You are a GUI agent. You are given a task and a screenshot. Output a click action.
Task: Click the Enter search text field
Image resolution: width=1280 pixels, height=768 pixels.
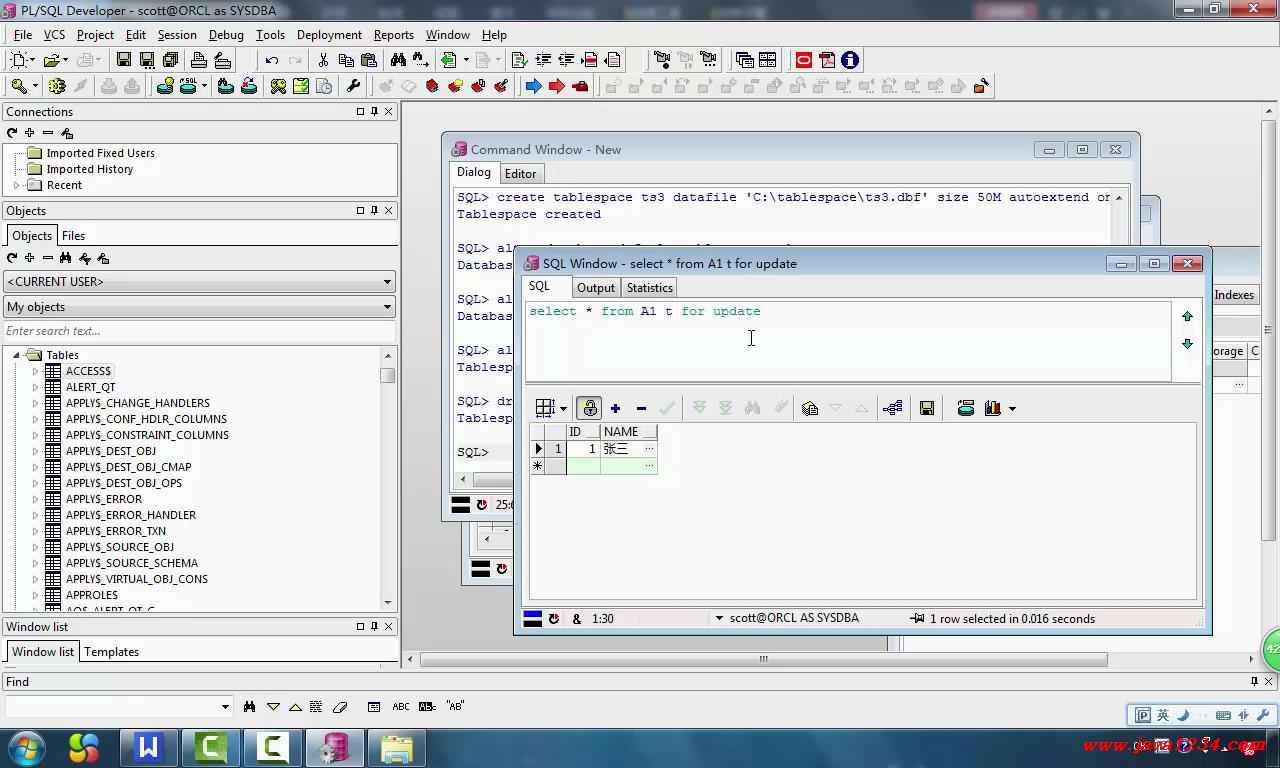point(199,331)
